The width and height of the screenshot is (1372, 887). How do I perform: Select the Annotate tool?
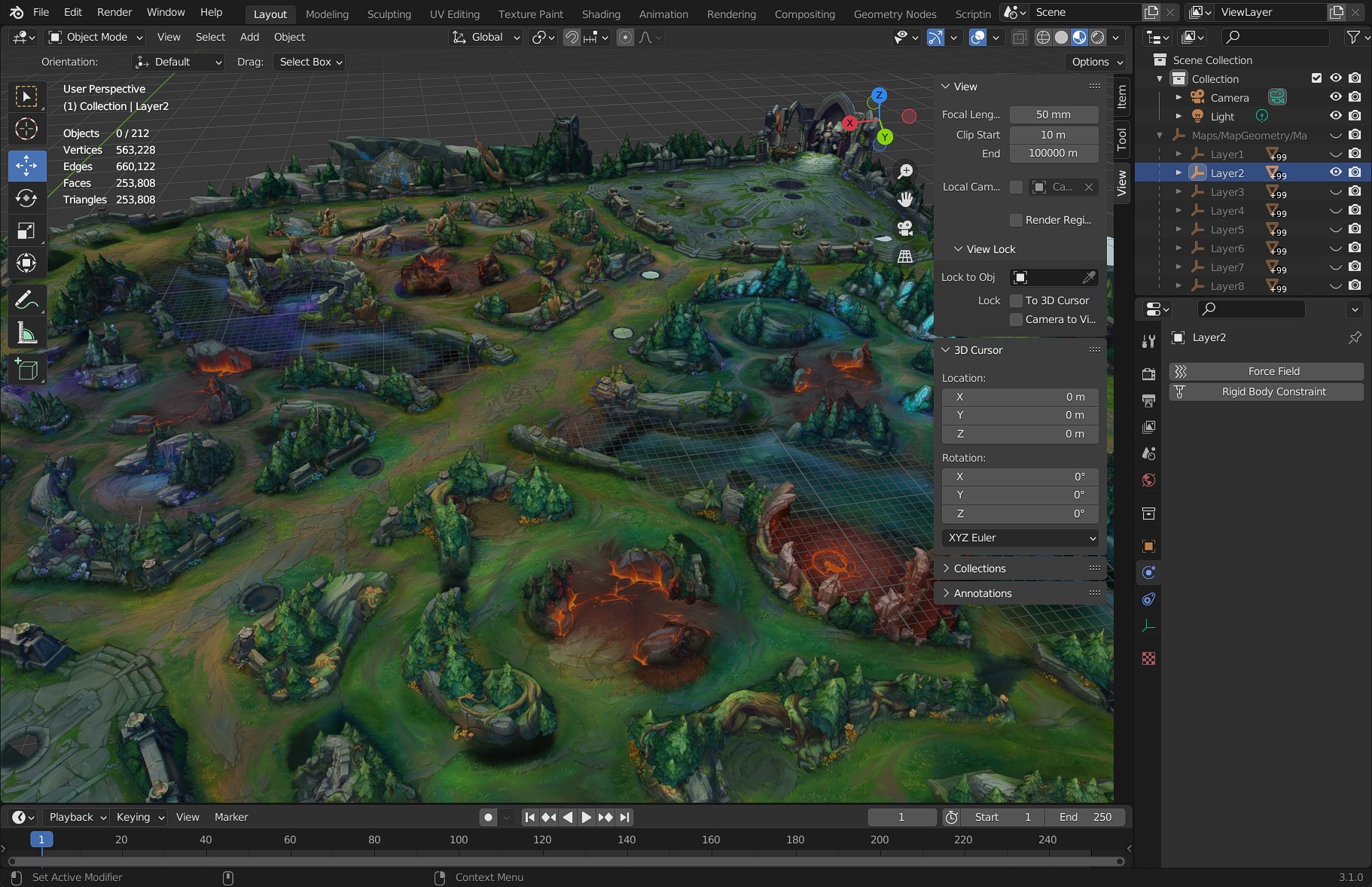pos(26,300)
